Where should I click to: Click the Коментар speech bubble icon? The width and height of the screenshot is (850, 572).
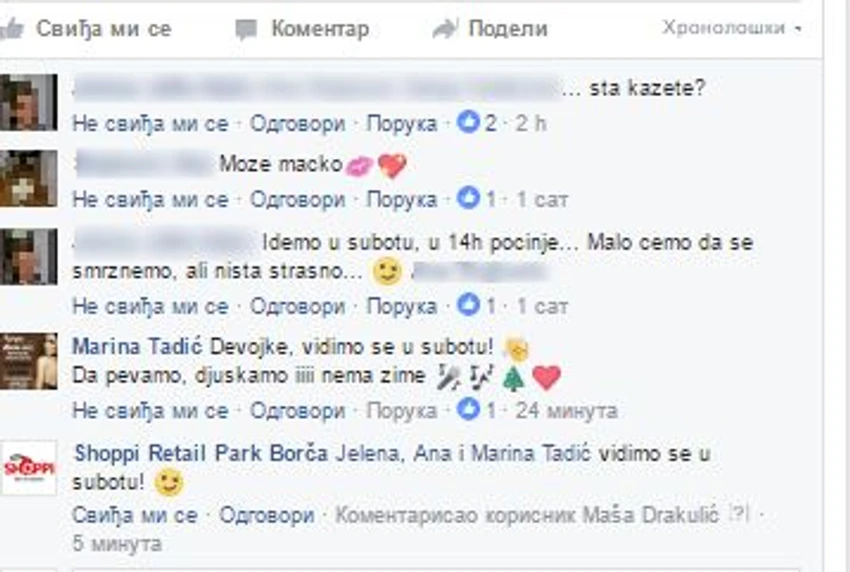click(x=246, y=29)
